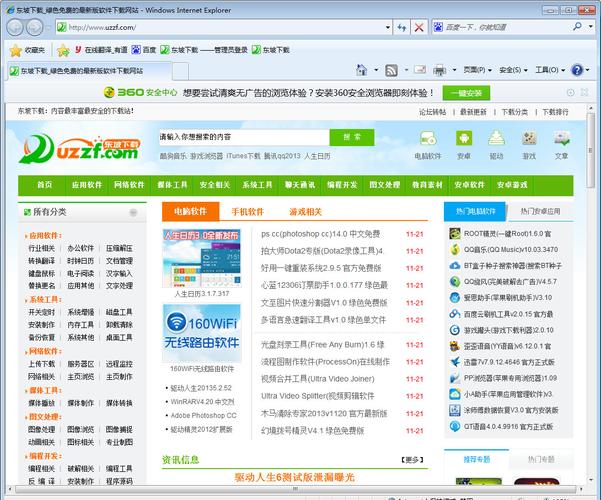
Task: Open the dropdown arrow beside the printer icon
Action: 454,70
